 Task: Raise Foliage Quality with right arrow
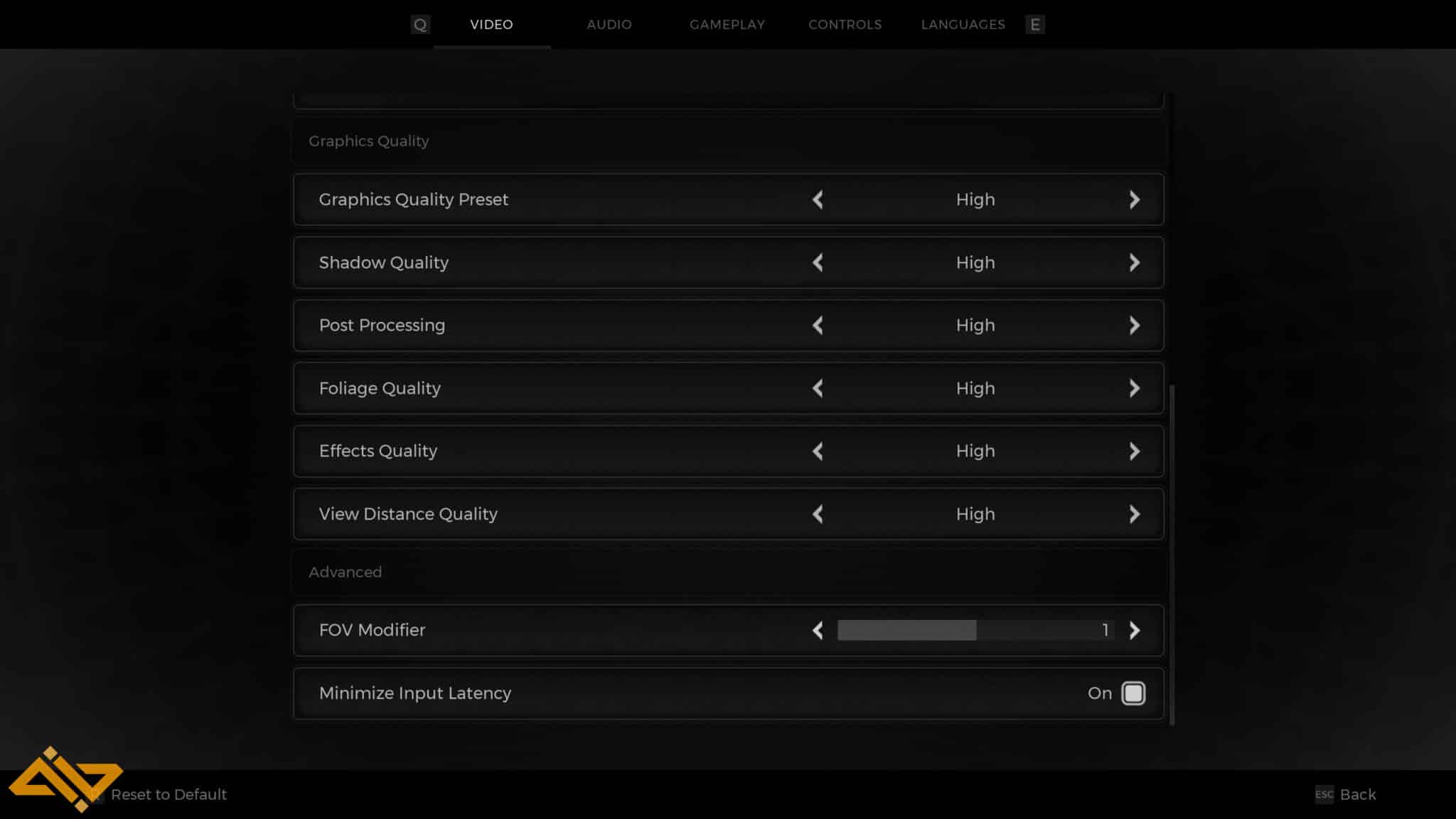click(x=1135, y=388)
